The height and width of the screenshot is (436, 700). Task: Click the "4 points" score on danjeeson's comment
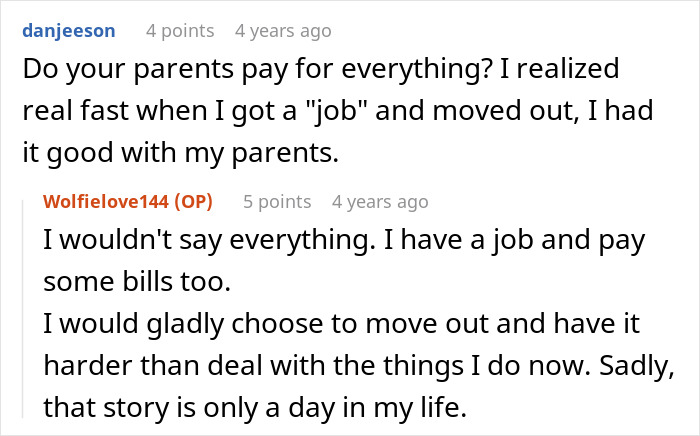(180, 31)
